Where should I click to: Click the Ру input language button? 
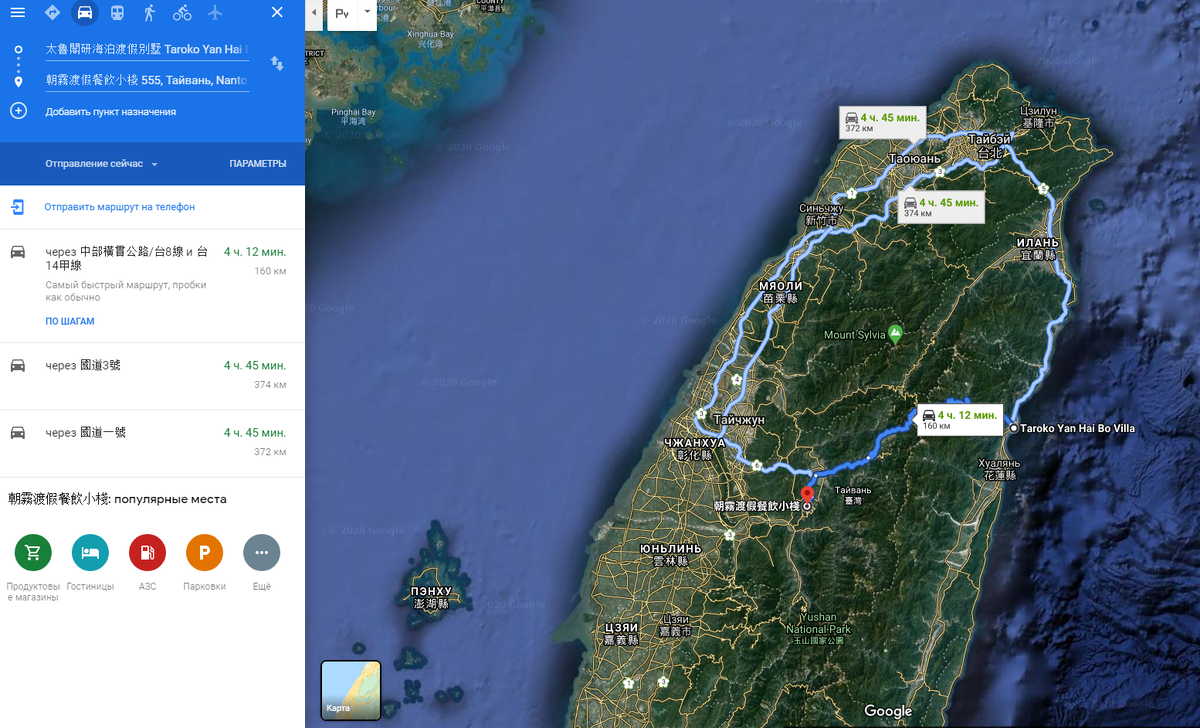tap(343, 14)
